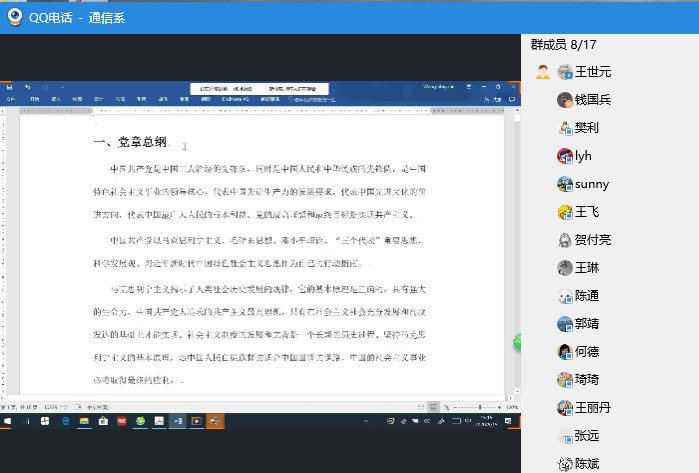Screen dimensions: 699x473
Task: Click the 一、党章总纲 heading in shared document
Action: 131,143
